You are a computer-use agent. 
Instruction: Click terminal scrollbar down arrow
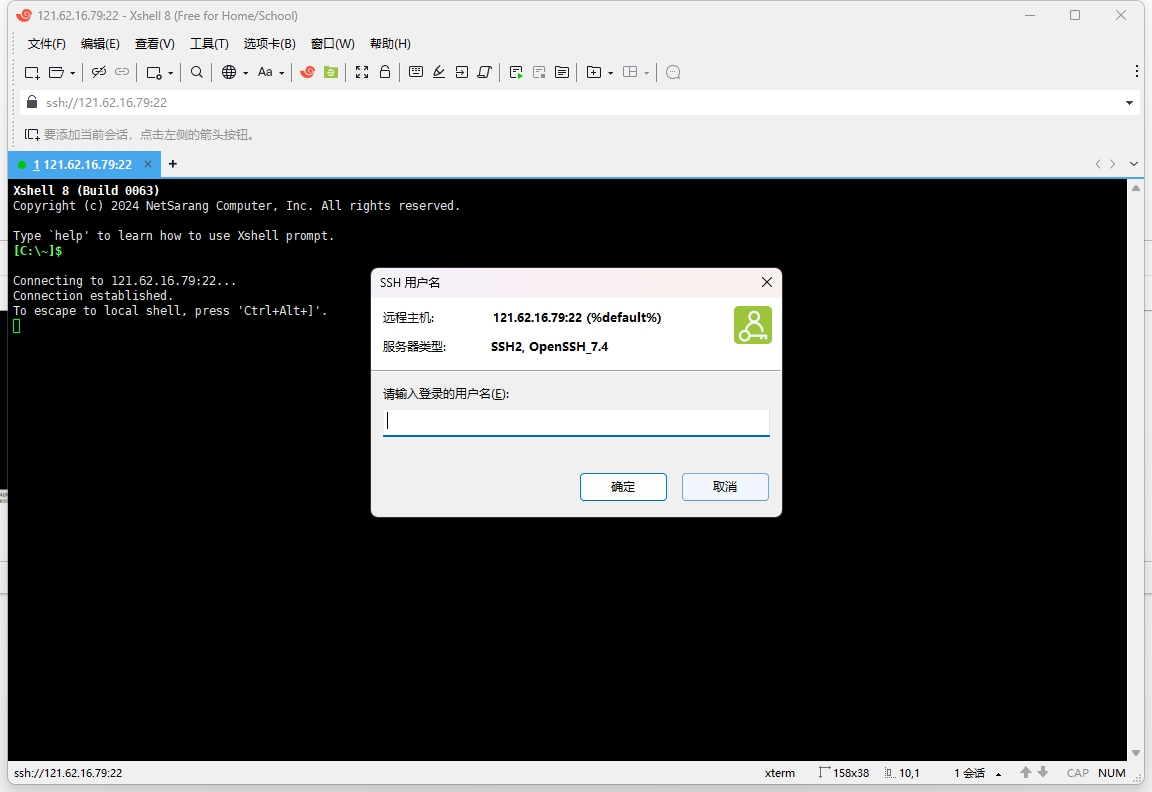(x=1136, y=753)
